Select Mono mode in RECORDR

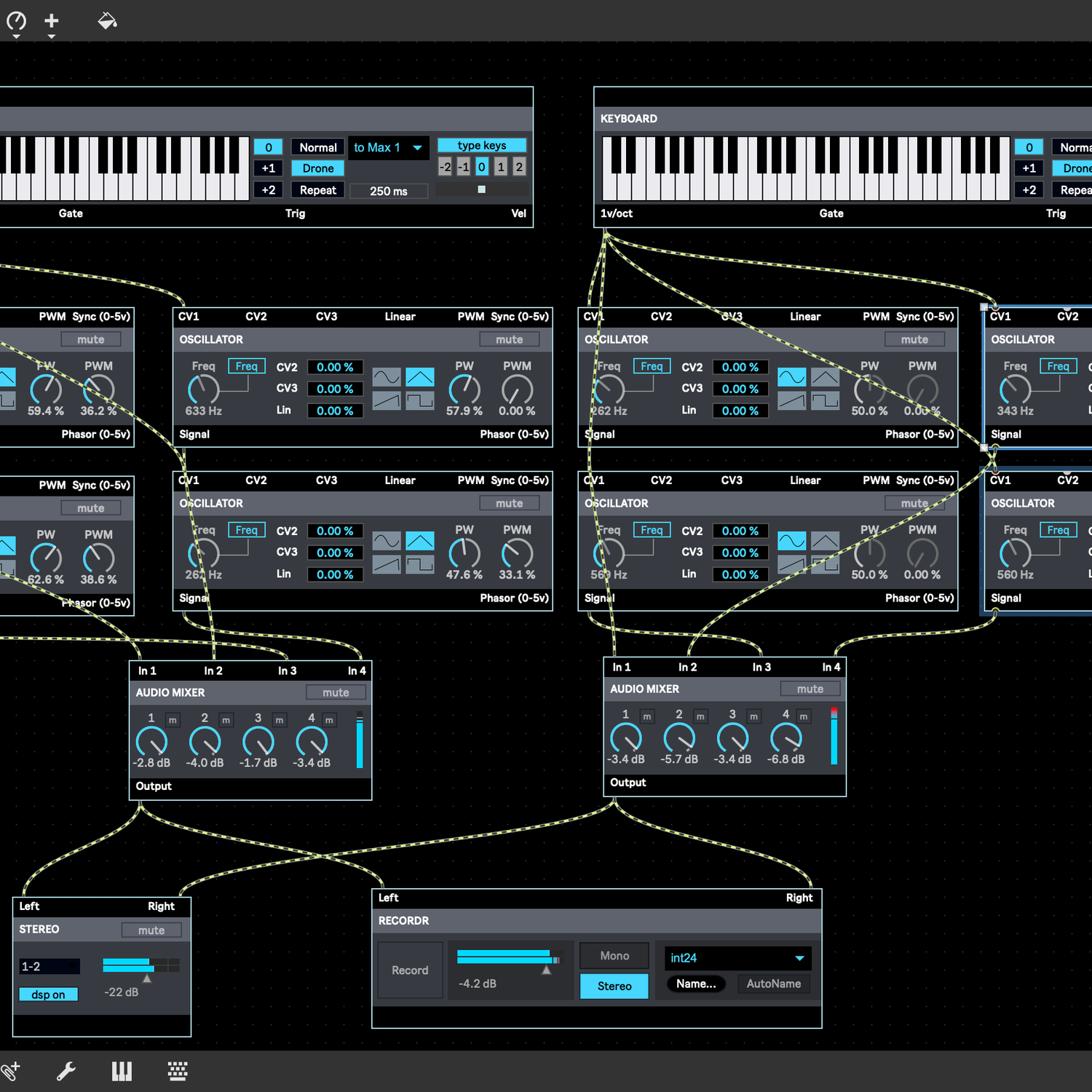pyautogui.click(x=614, y=956)
